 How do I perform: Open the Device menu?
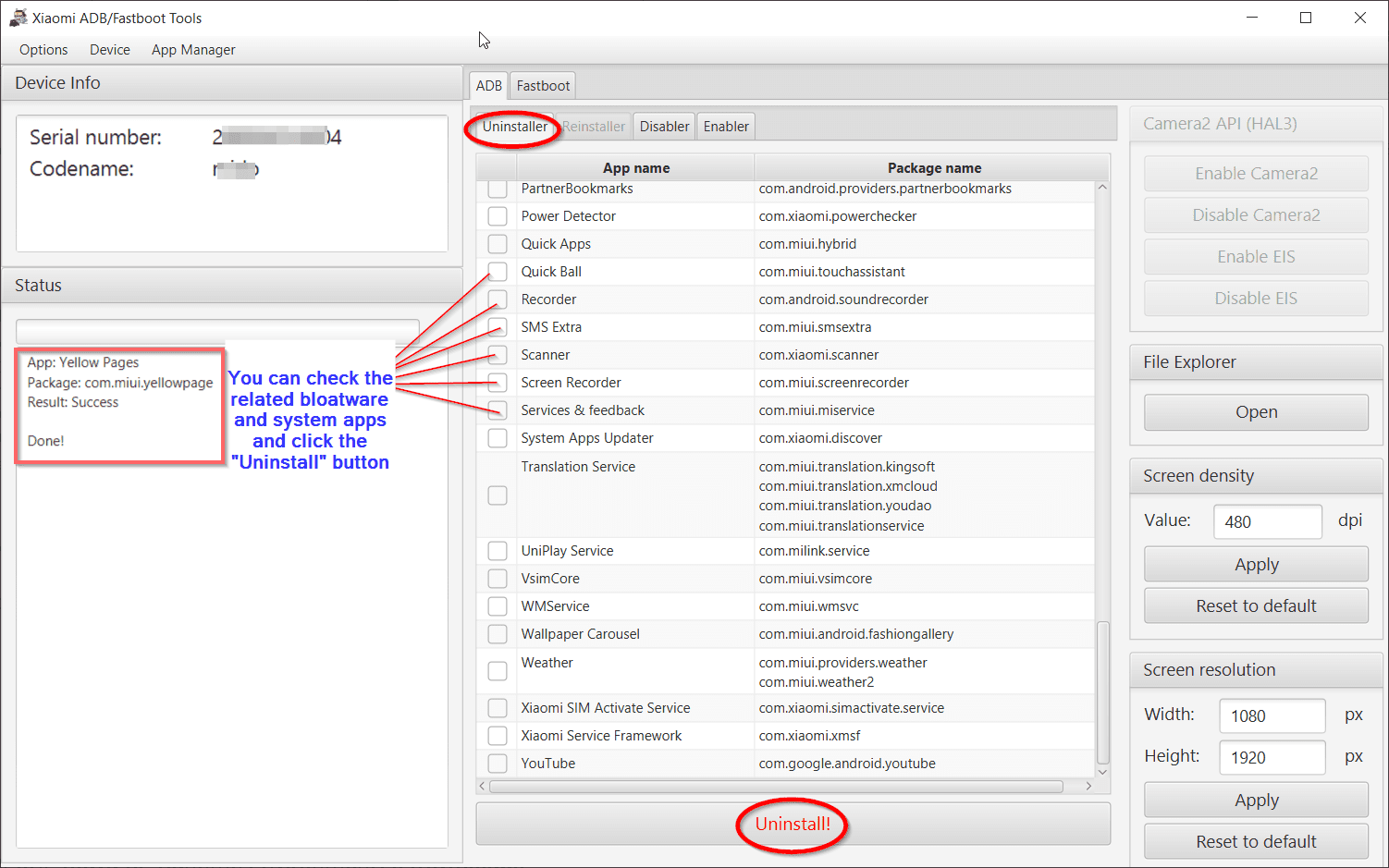coord(110,50)
